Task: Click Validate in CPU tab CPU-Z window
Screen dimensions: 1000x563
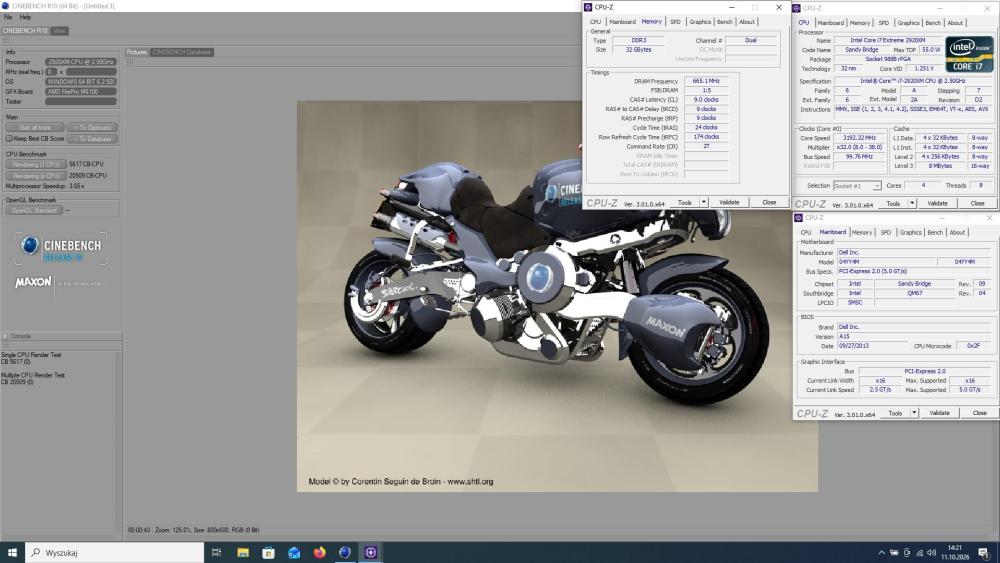Action: click(937, 203)
